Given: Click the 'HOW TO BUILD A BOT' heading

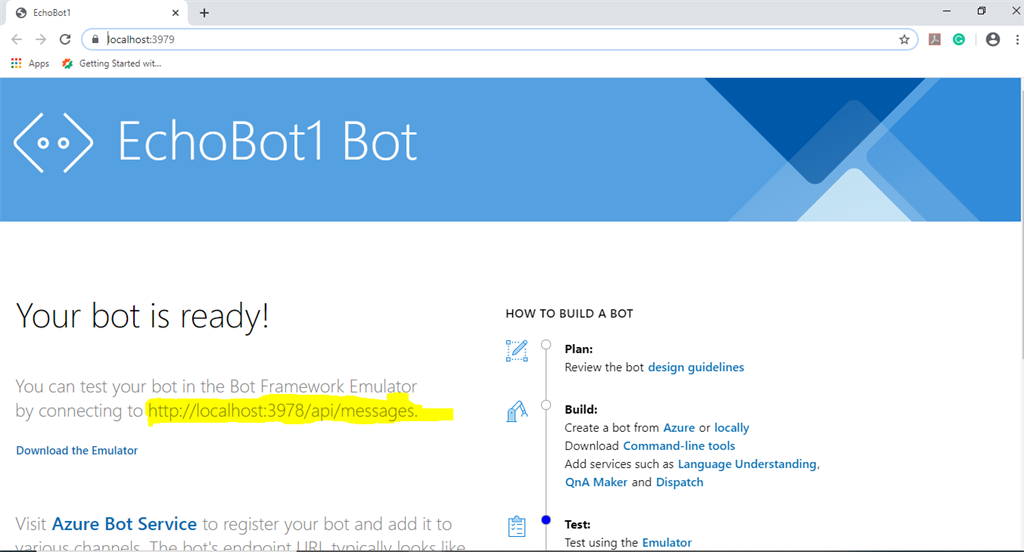Looking at the screenshot, I should [x=569, y=314].
